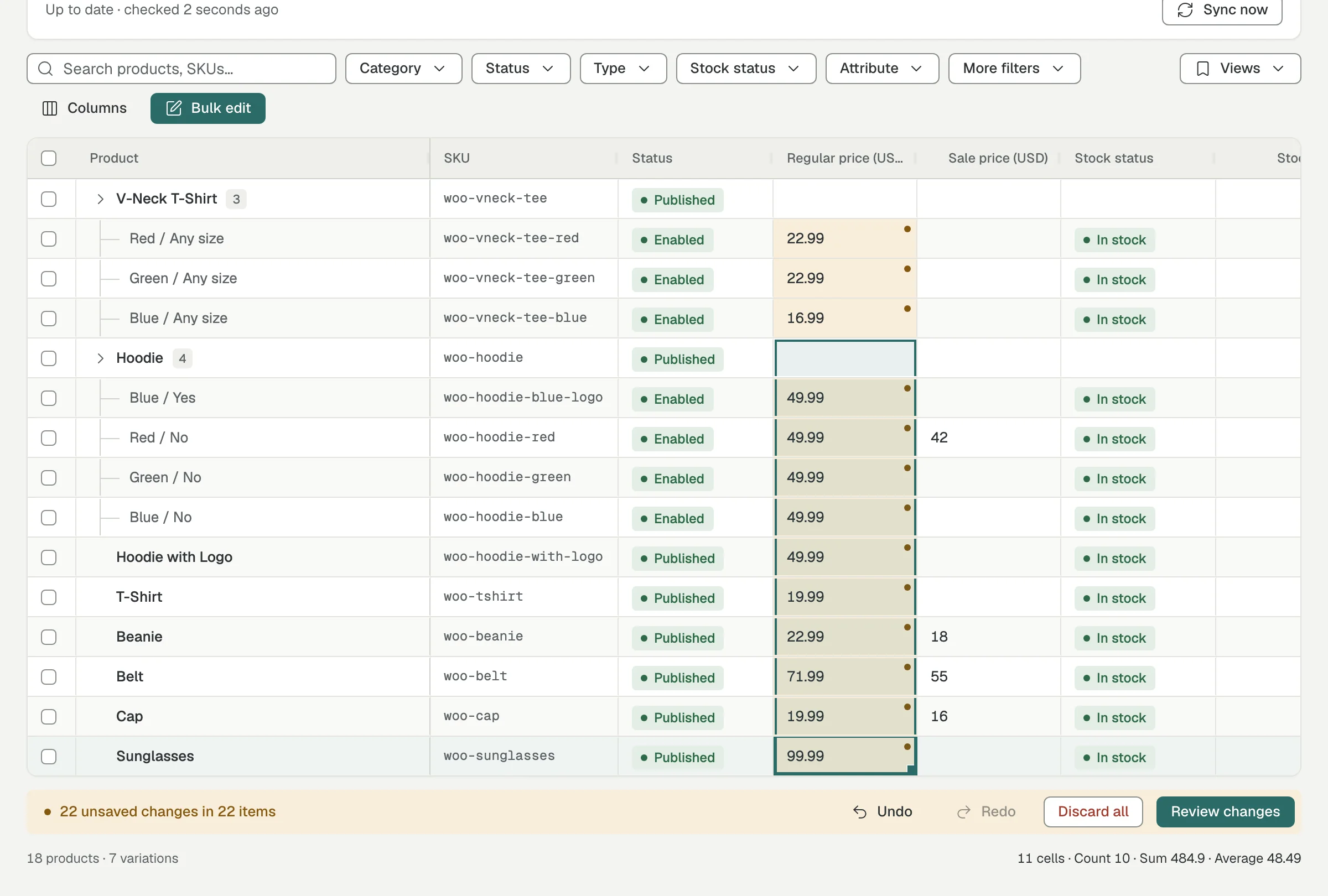Open the Stock status filter dropdown
This screenshot has width=1328, height=896.
pos(746,69)
